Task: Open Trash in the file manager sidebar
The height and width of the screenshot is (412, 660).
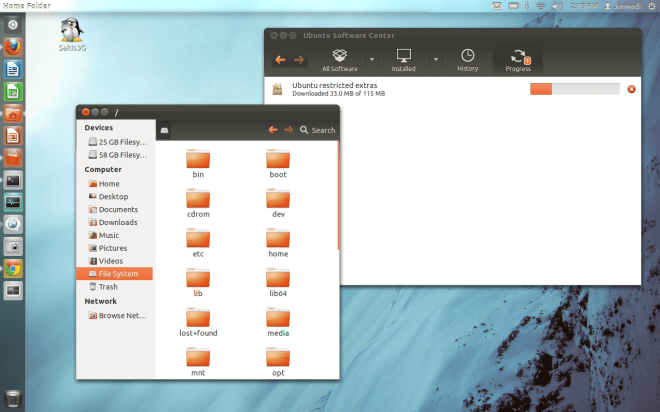Action: (103, 287)
